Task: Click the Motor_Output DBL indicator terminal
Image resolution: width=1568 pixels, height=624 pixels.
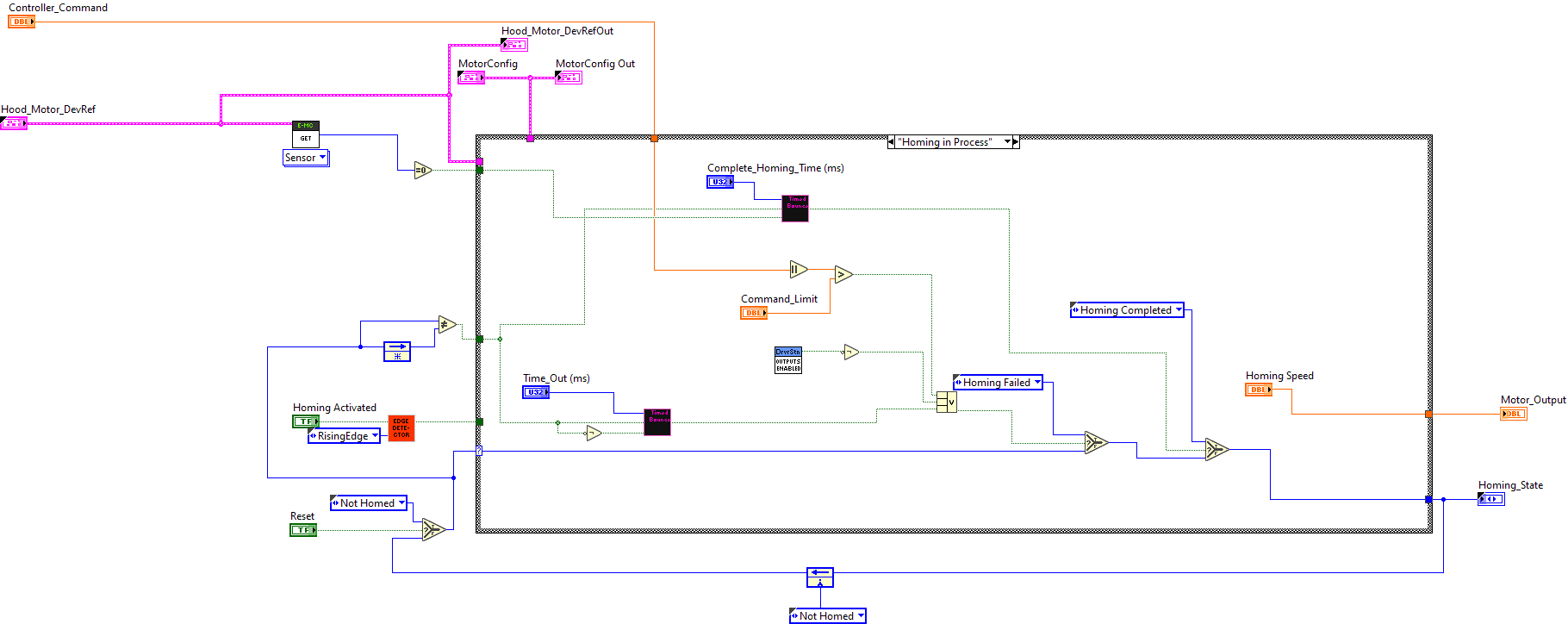Action: (x=1513, y=414)
